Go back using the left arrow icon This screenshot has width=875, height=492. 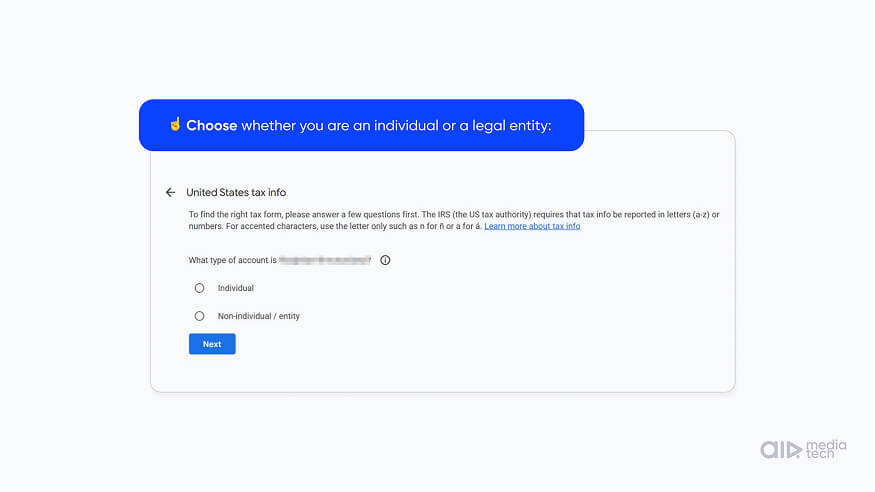click(x=170, y=192)
